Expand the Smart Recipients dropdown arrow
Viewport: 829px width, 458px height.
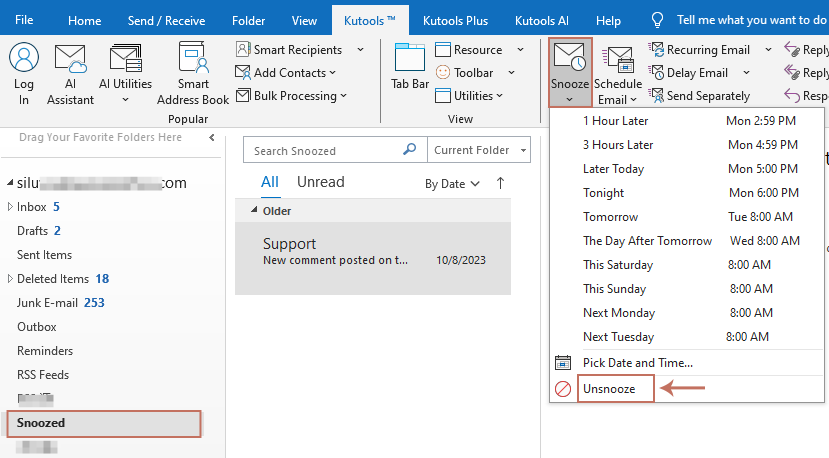(361, 50)
